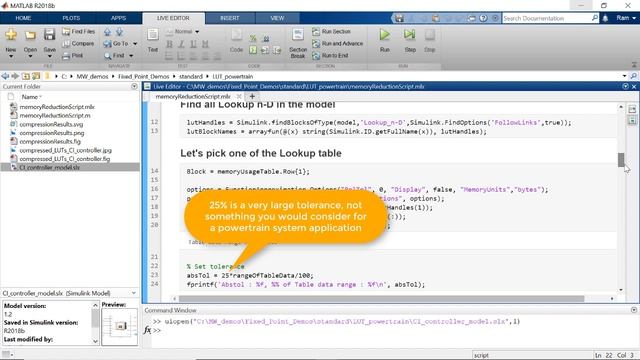
Task: Open address bar history dropdown arrow
Action: point(624,76)
